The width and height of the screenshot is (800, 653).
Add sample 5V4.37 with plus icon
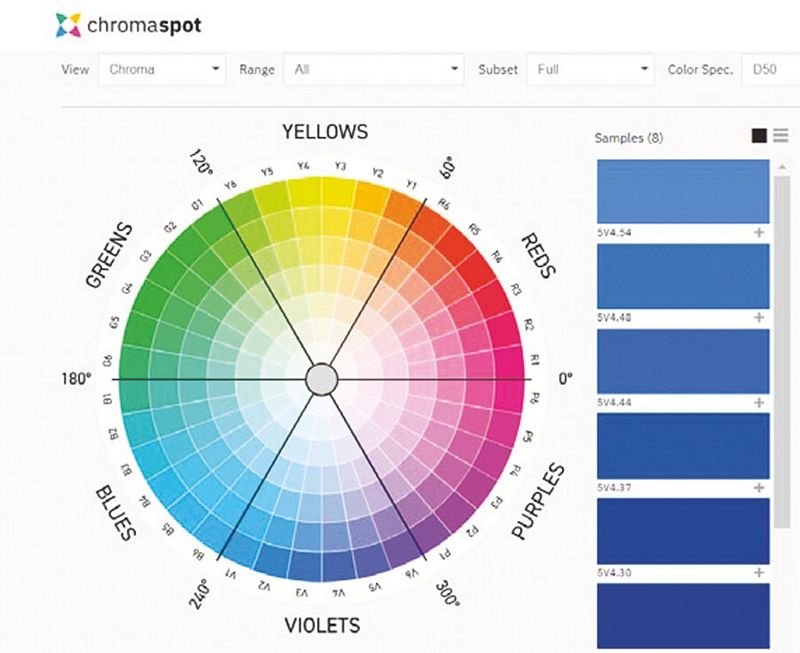click(x=759, y=487)
